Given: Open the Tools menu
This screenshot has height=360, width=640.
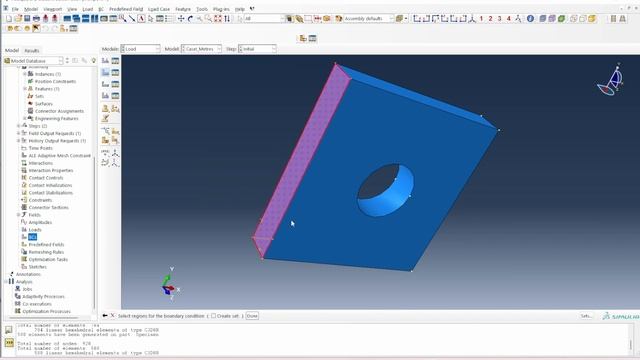Looking at the screenshot, I should click(202, 9).
